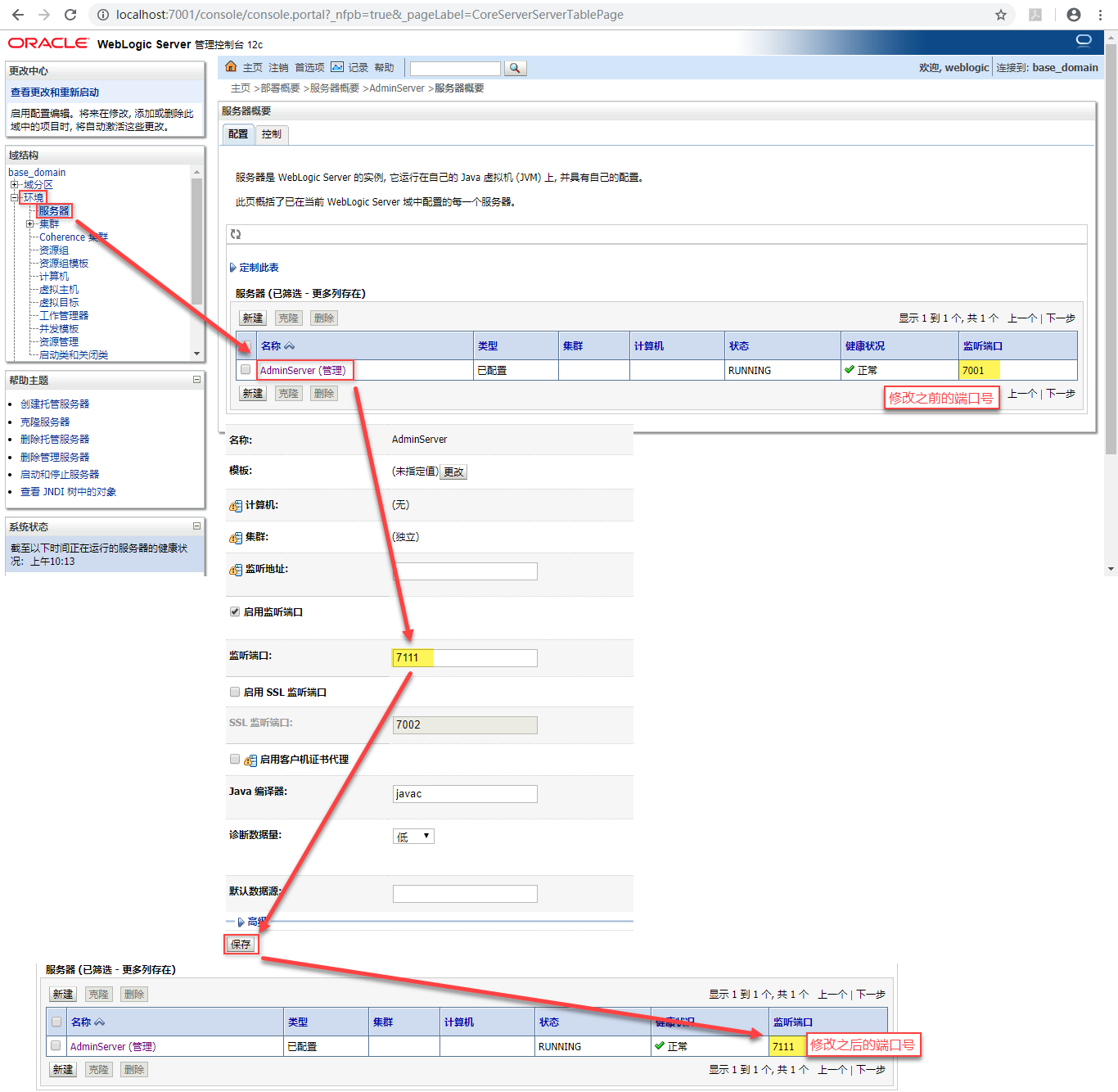Refresh the server table with the circular-arrows icon
Screen dimensions: 1118x1092
coord(236,234)
